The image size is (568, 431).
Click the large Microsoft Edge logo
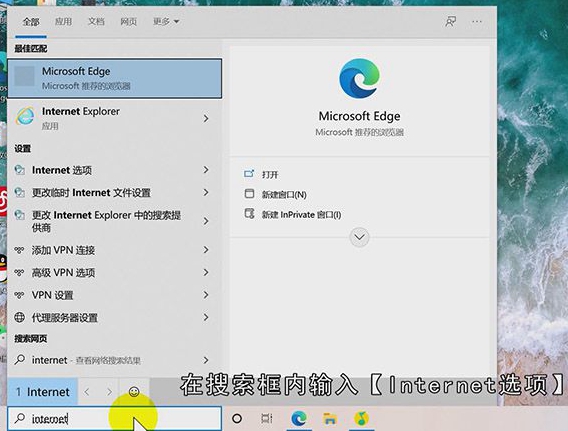(x=359, y=79)
